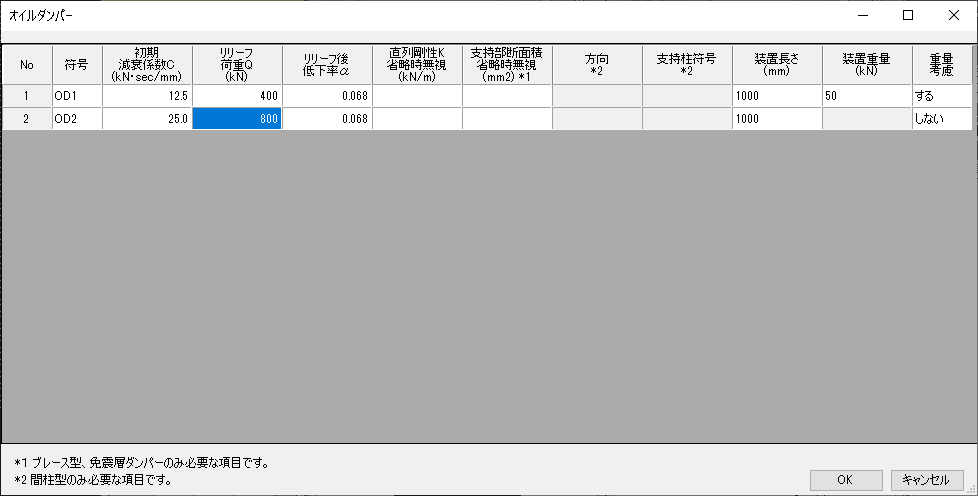Click the OK button
Image resolution: width=978 pixels, height=496 pixels.
coord(846,480)
